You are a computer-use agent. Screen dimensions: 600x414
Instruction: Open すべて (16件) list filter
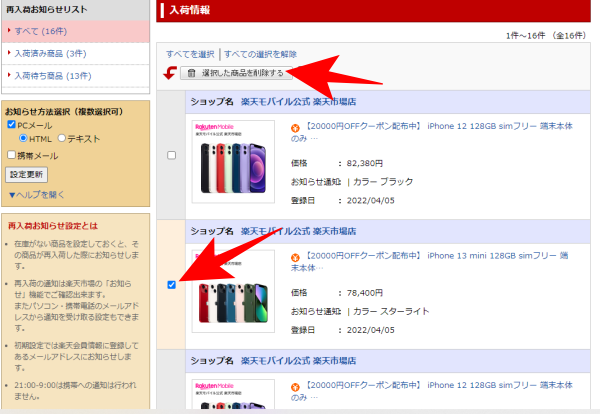pyautogui.click(x=41, y=31)
